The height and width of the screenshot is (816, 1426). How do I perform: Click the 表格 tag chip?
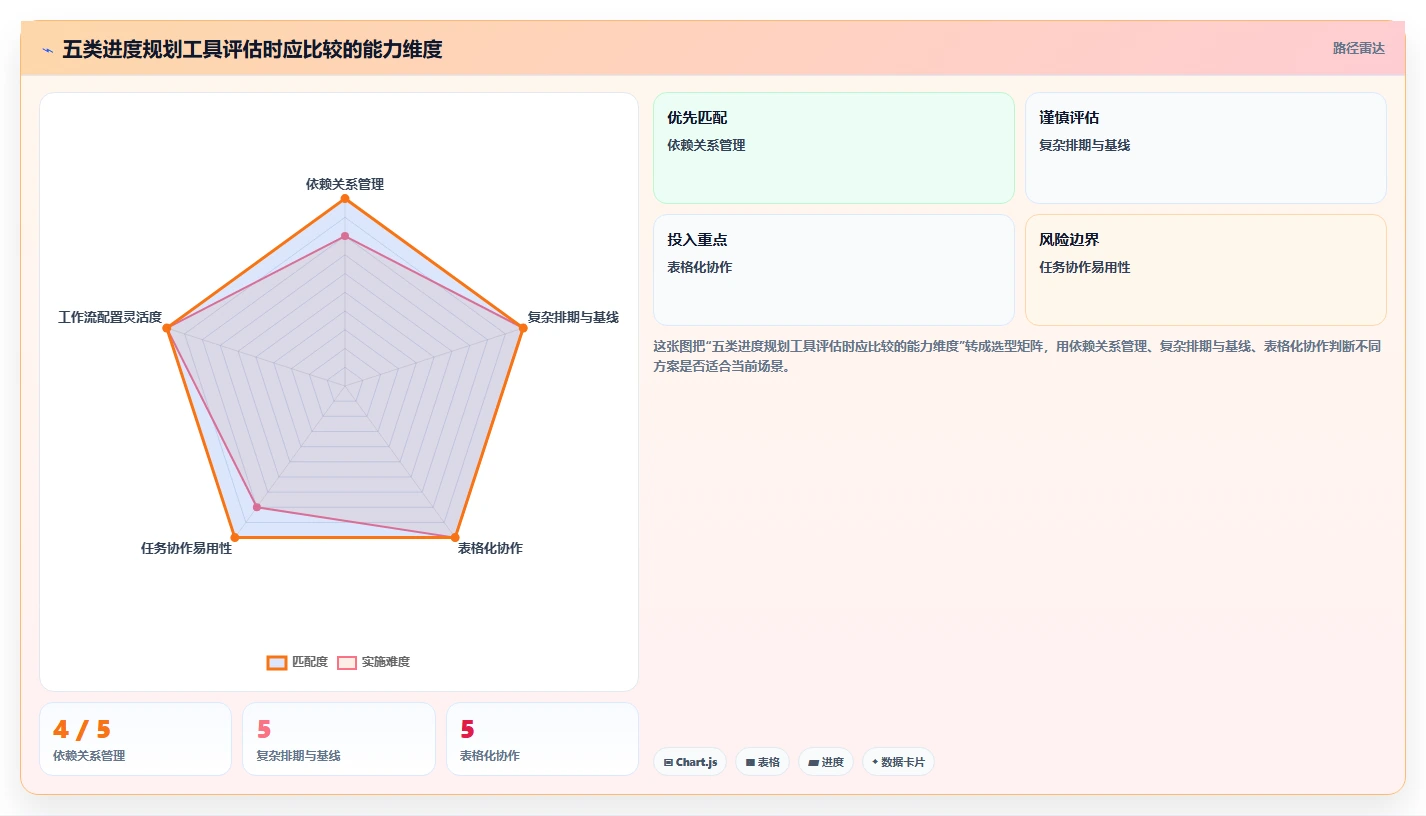click(762, 762)
